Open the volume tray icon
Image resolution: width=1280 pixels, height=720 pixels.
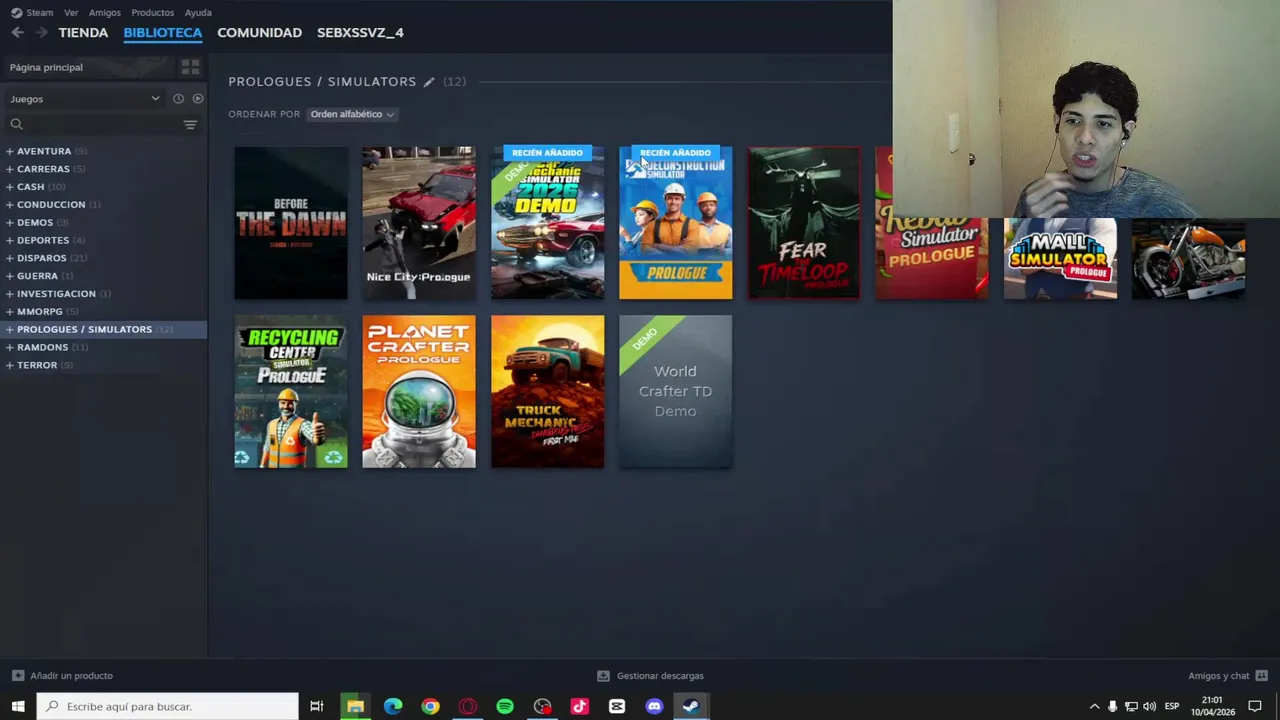click(x=1149, y=706)
